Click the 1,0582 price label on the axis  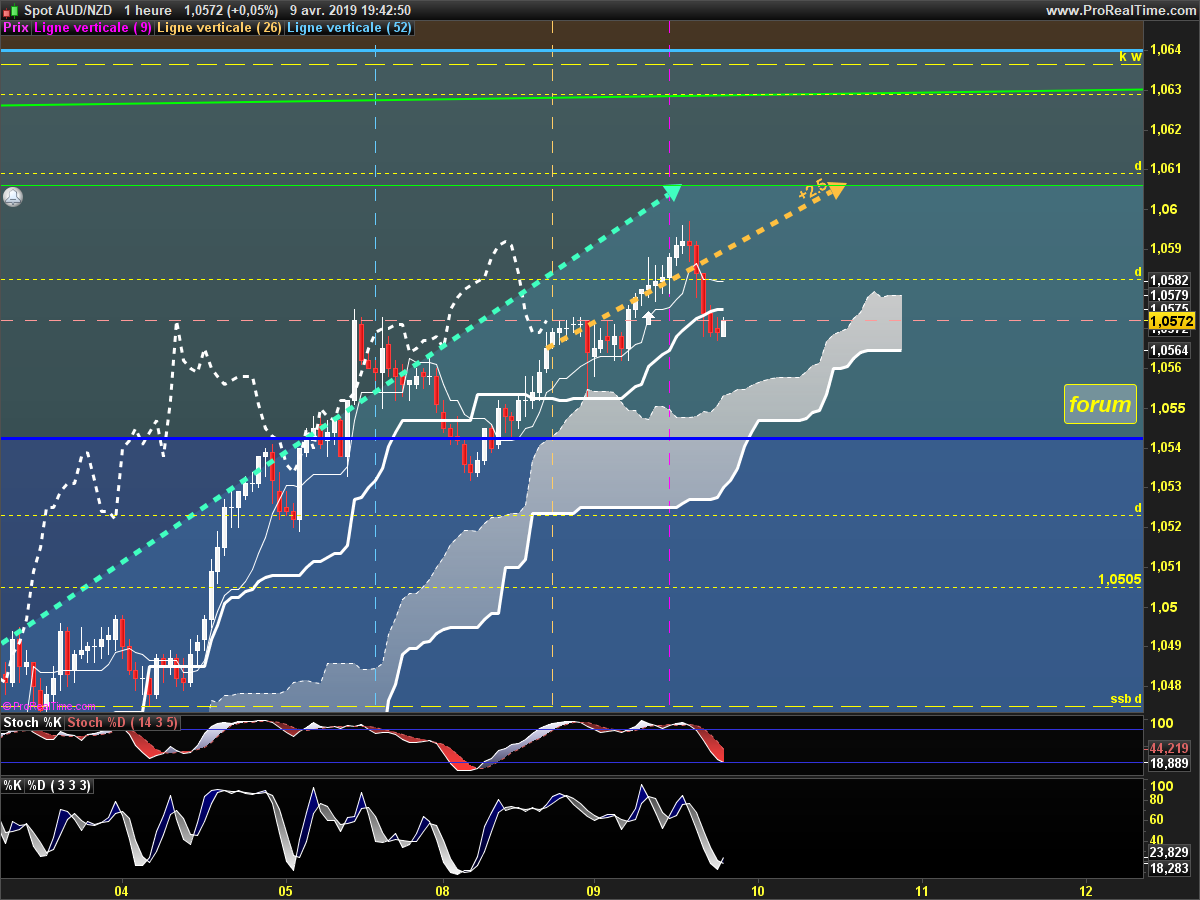click(1169, 282)
